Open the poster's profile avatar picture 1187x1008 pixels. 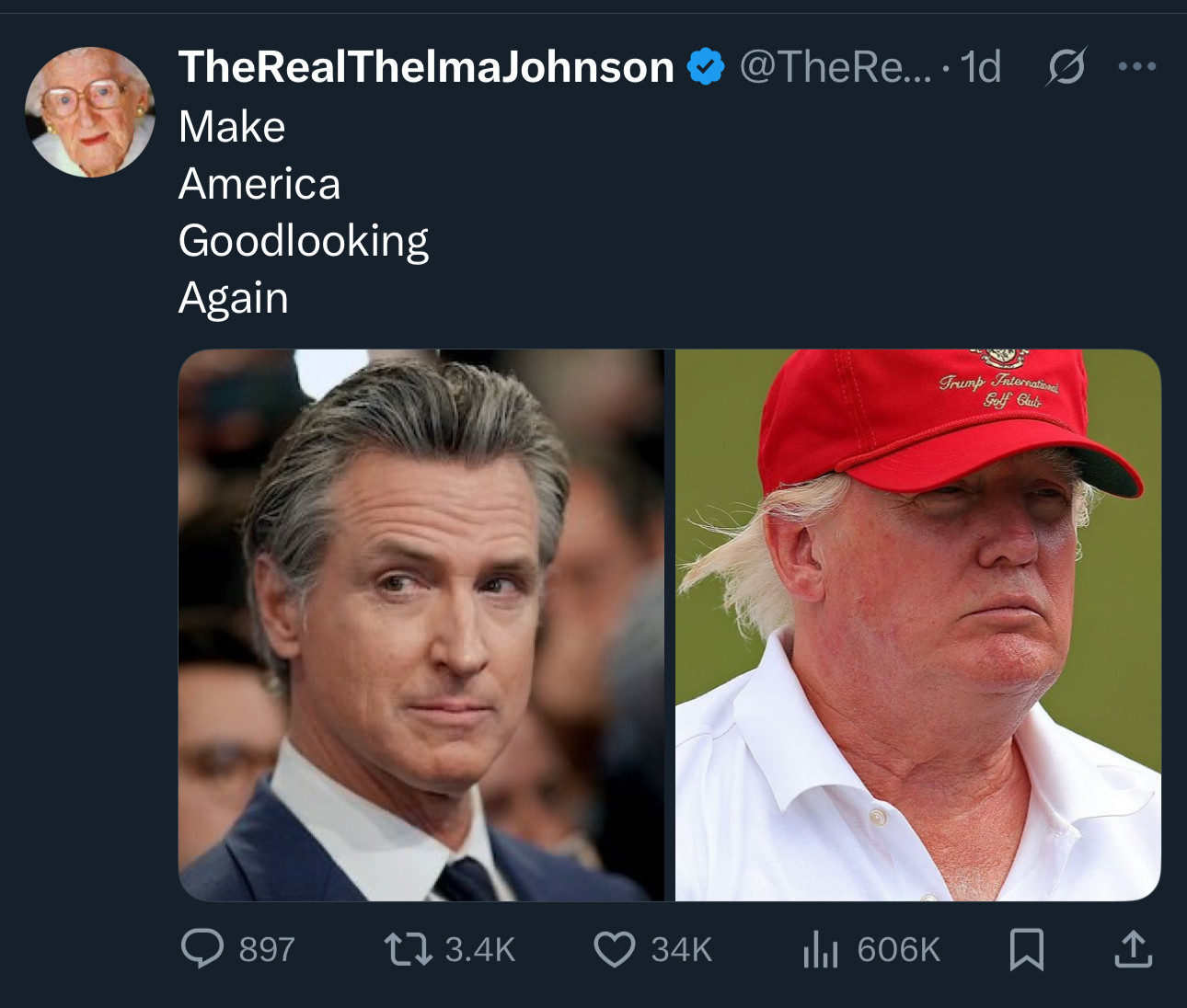tap(90, 111)
